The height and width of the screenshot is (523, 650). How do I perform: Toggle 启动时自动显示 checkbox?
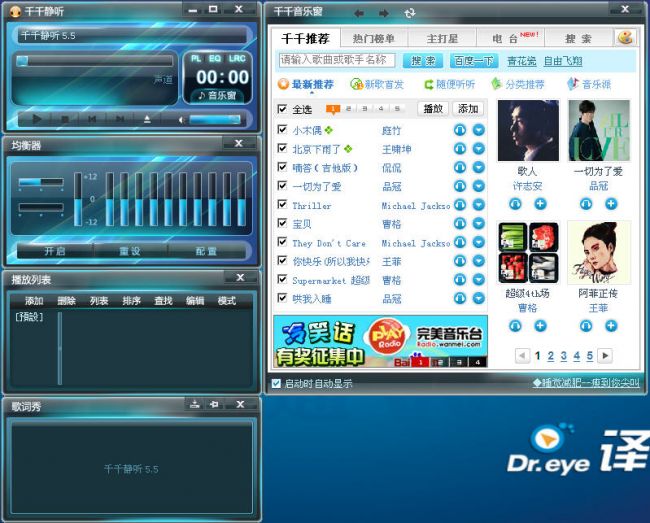277,383
